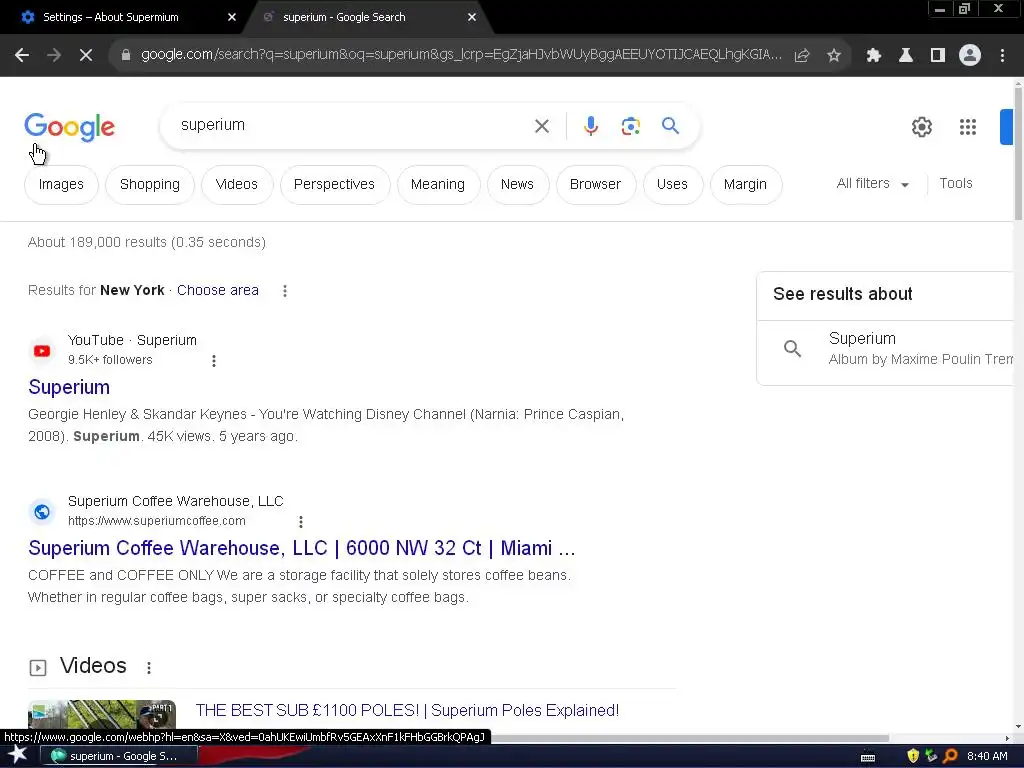The height and width of the screenshot is (768, 1024).
Task: Select the Uses filter chip
Action: pyautogui.click(x=672, y=184)
